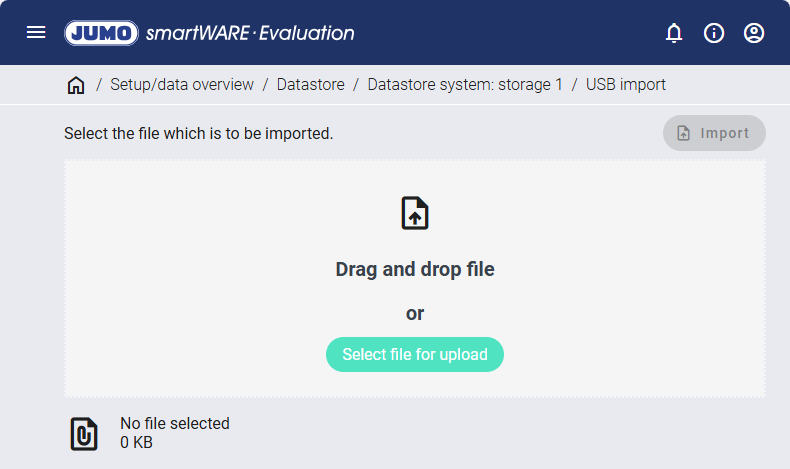Show the info icon in header
Image resolution: width=790 pixels, height=469 pixels.
pos(714,33)
